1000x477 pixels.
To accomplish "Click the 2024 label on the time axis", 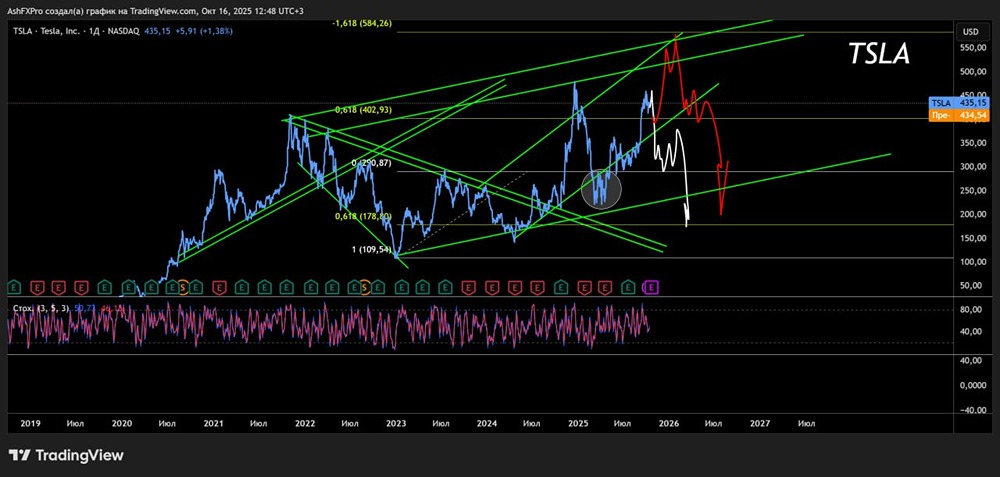I will (x=487, y=423).
